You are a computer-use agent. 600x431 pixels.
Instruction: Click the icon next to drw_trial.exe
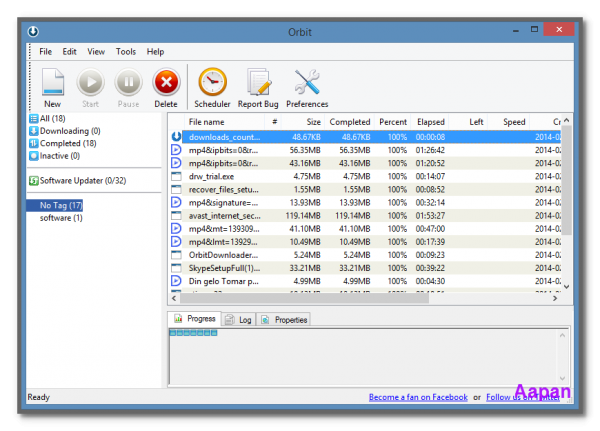pos(176,176)
